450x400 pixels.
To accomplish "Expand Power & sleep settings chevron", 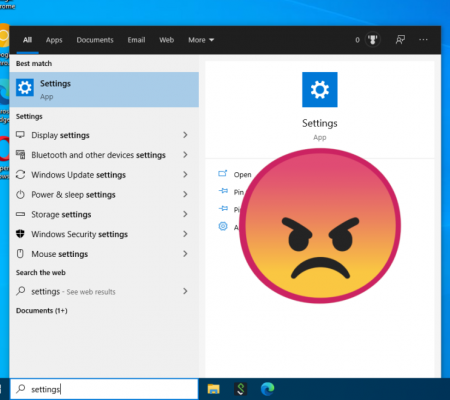I will [185, 194].
